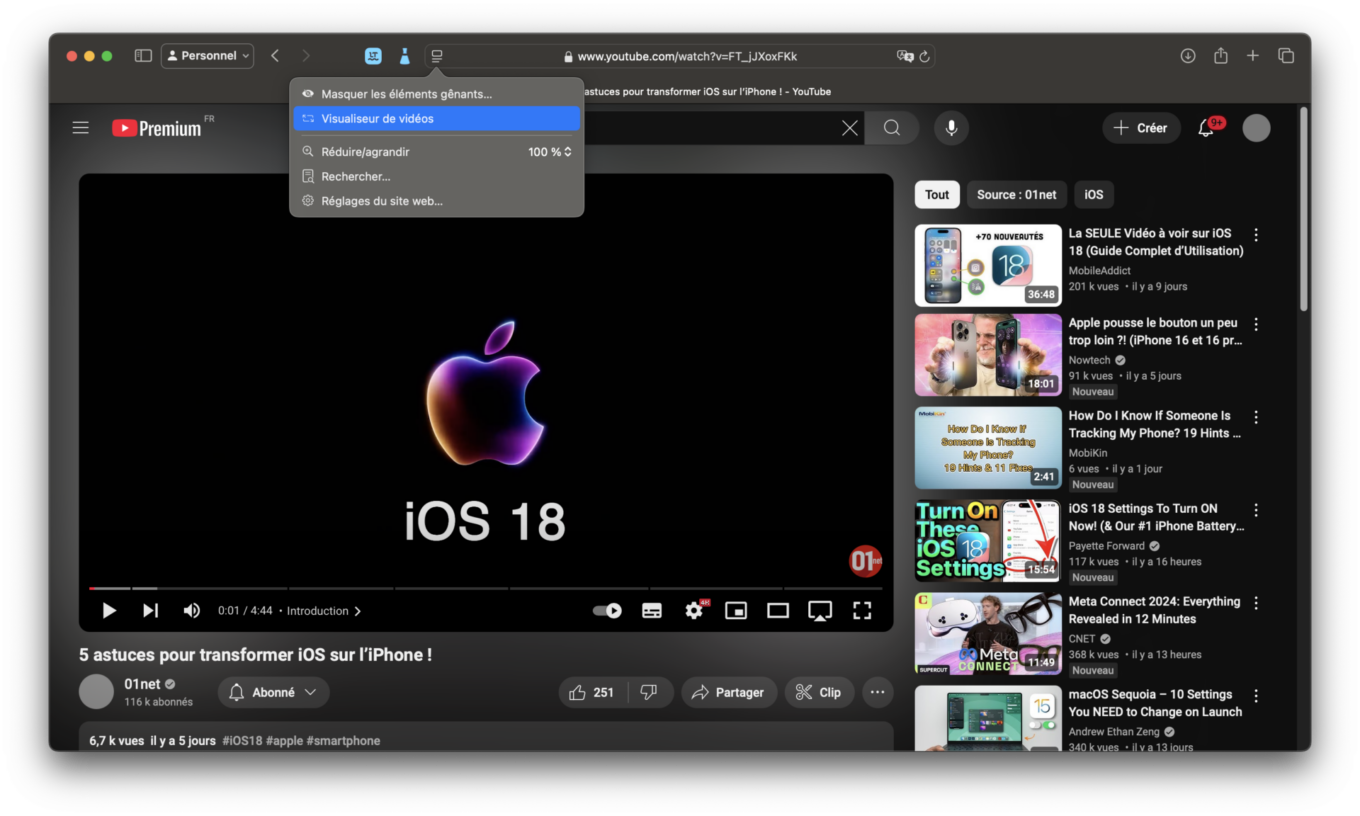The height and width of the screenshot is (816, 1360).
Task: Open Meta Connect 2024 video title
Action: click(1154, 610)
